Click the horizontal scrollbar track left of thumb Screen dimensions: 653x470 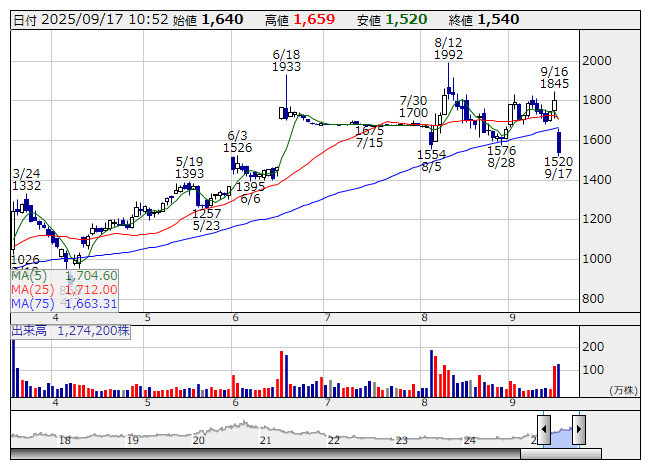pyautogui.click(x=265, y=454)
